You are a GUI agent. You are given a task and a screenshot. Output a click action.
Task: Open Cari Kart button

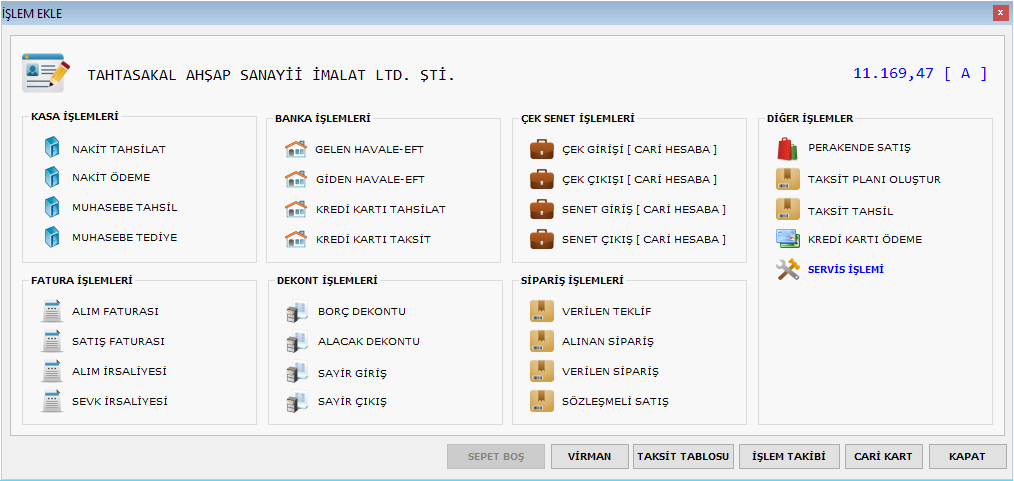(883, 456)
